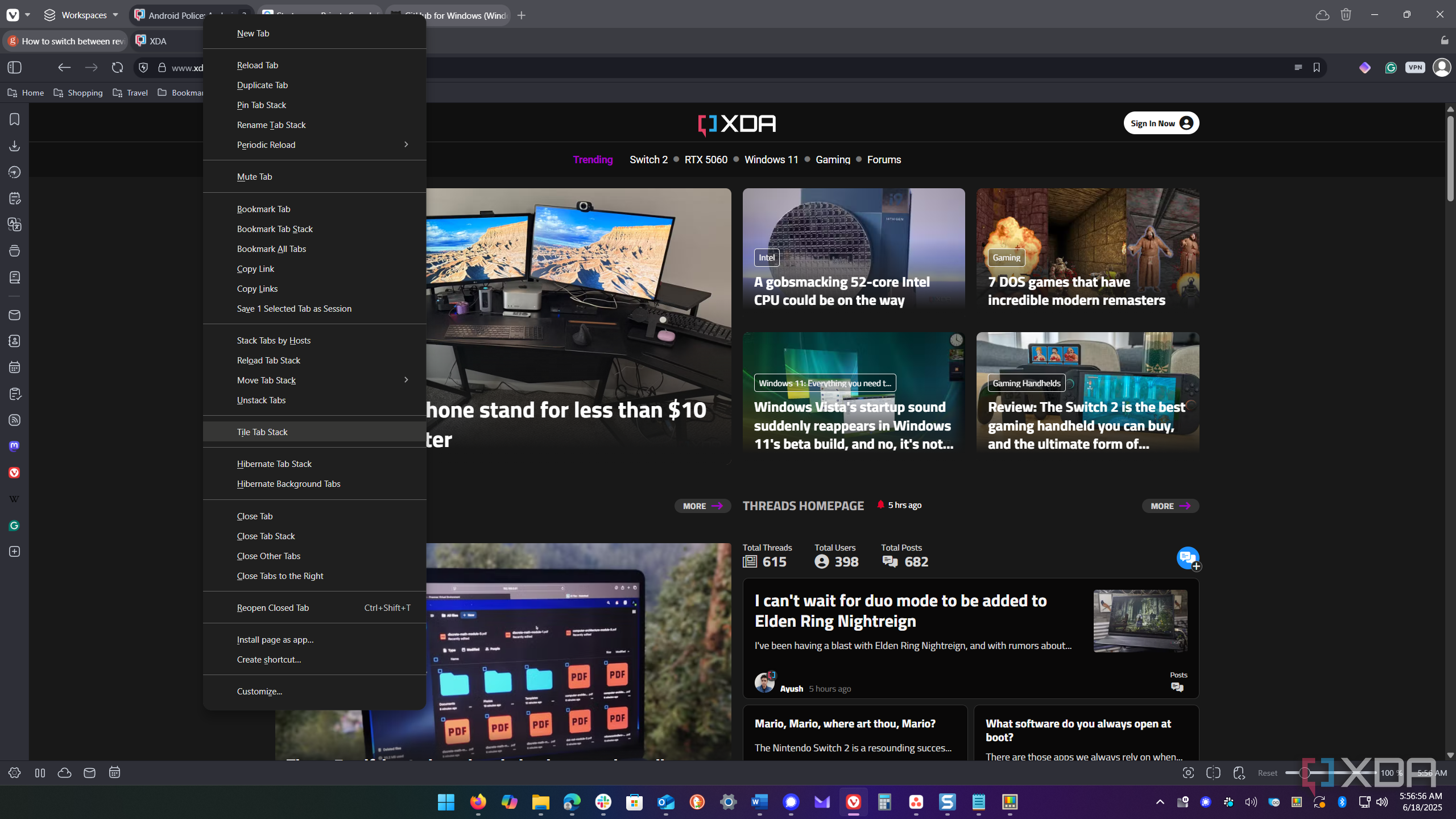
Task: Open the Calendar panel in the sidebar
Action: [14, 367]
